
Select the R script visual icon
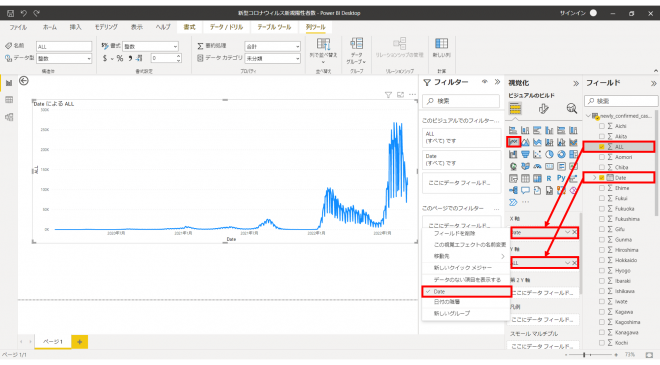(549, 179)
